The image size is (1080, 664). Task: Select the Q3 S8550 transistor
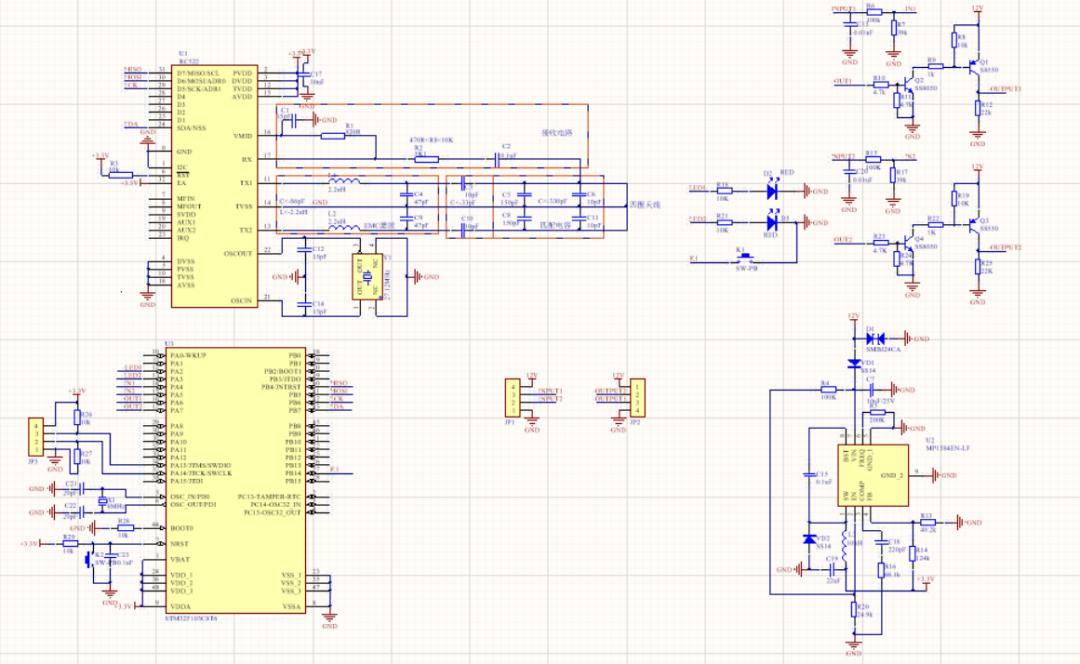pos(972,225)
